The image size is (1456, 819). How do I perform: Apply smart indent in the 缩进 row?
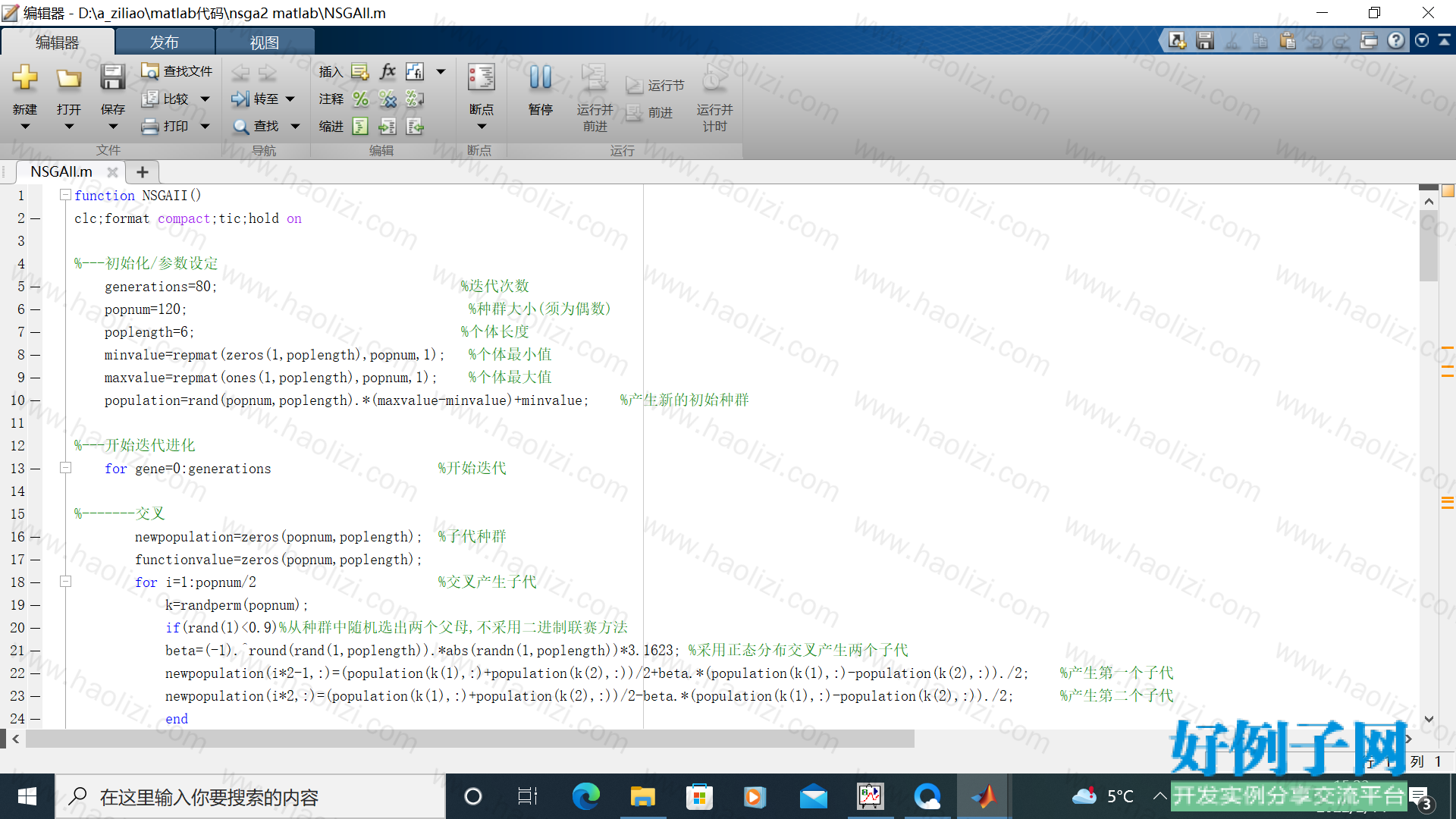(x=361, y=126)
